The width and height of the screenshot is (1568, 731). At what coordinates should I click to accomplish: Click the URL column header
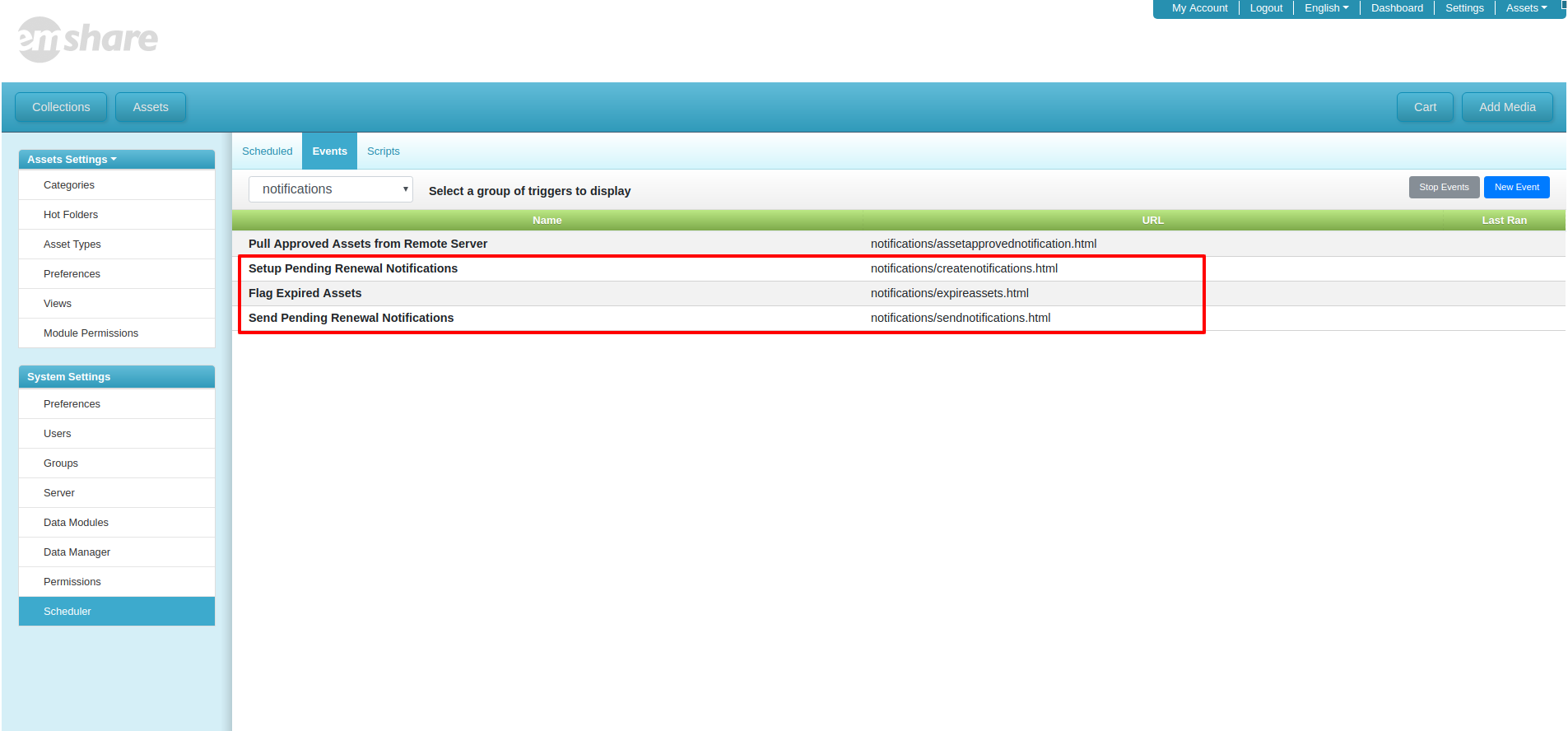click(x=1152, y=220)
